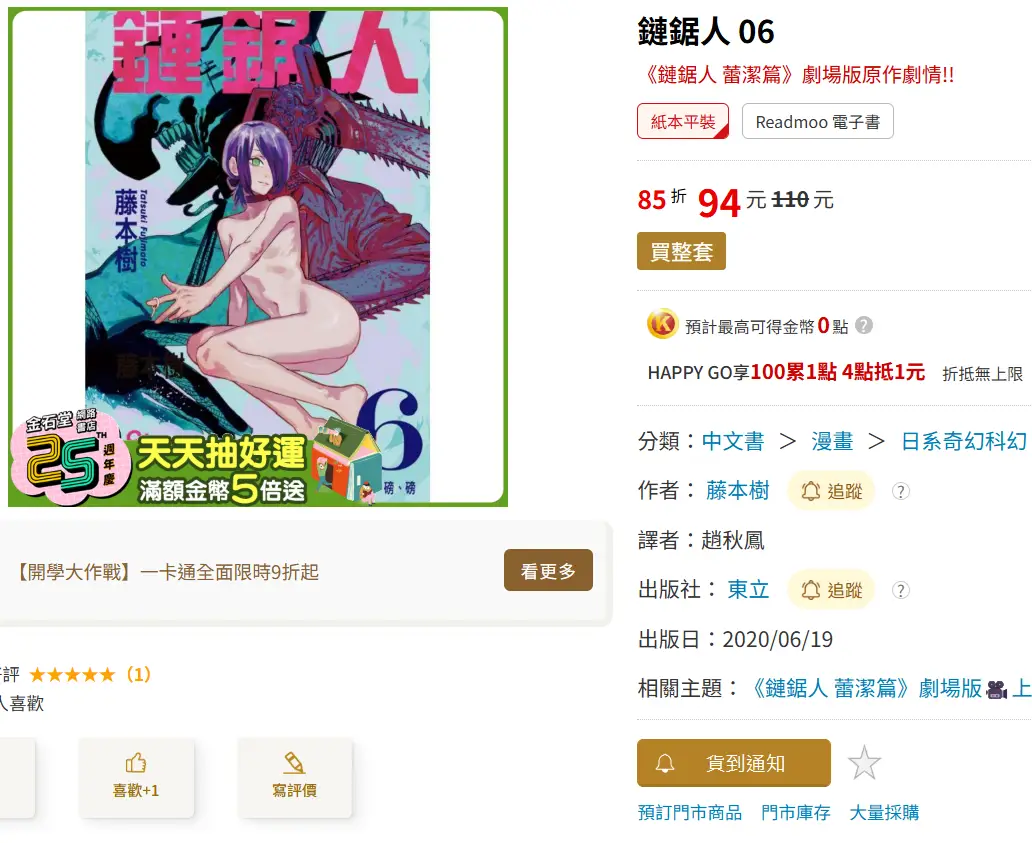Switch to Readmoo 電子書 format
The image size is (1032, 843).
[817, 121]
